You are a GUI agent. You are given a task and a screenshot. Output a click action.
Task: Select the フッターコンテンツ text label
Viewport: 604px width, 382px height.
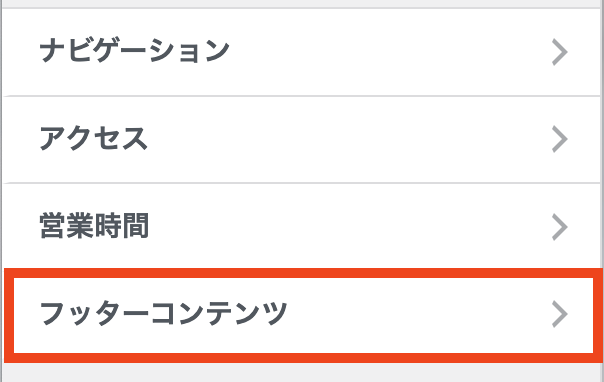pos(163,313)
